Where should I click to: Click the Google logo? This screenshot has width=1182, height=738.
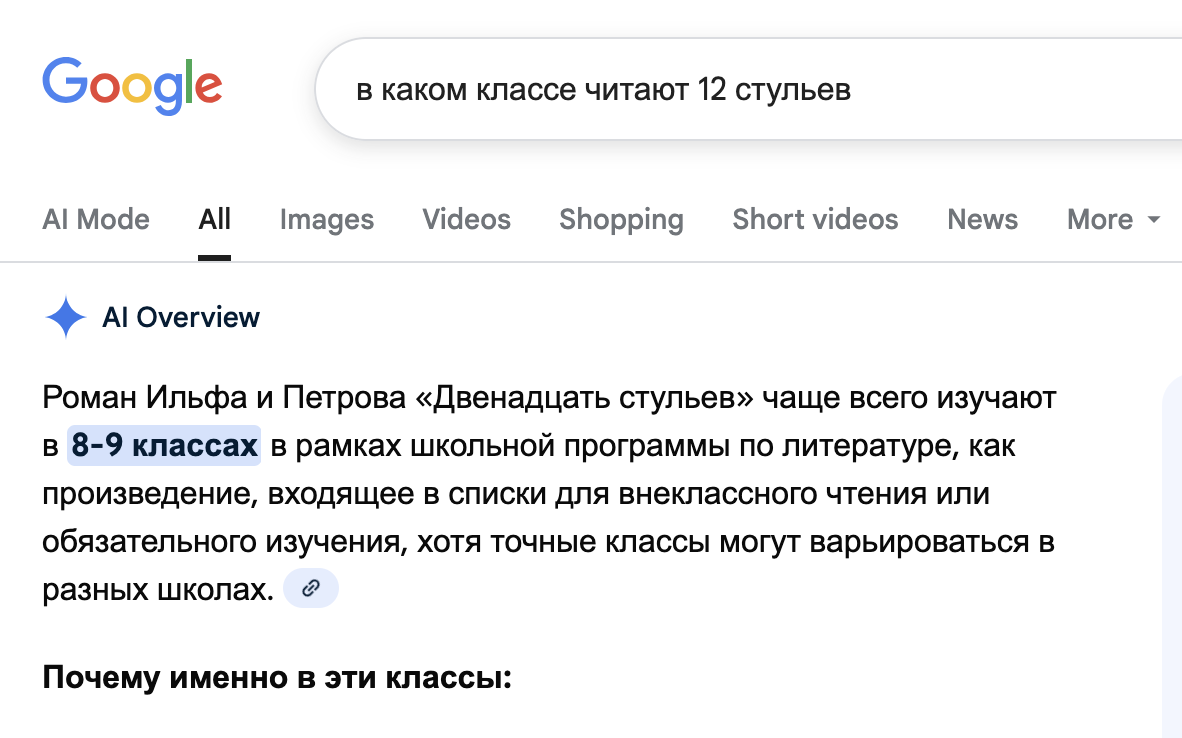[x=132, y=86]
